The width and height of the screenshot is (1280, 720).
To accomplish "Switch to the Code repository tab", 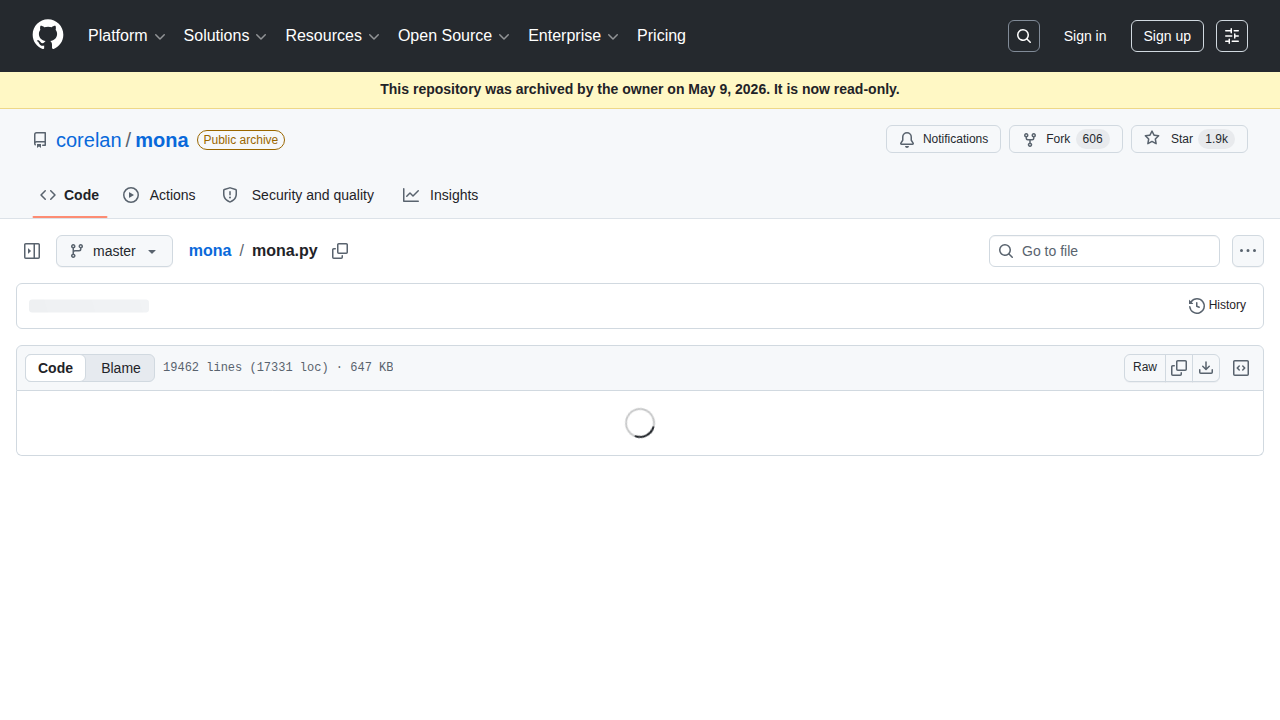I will [70, 195].
